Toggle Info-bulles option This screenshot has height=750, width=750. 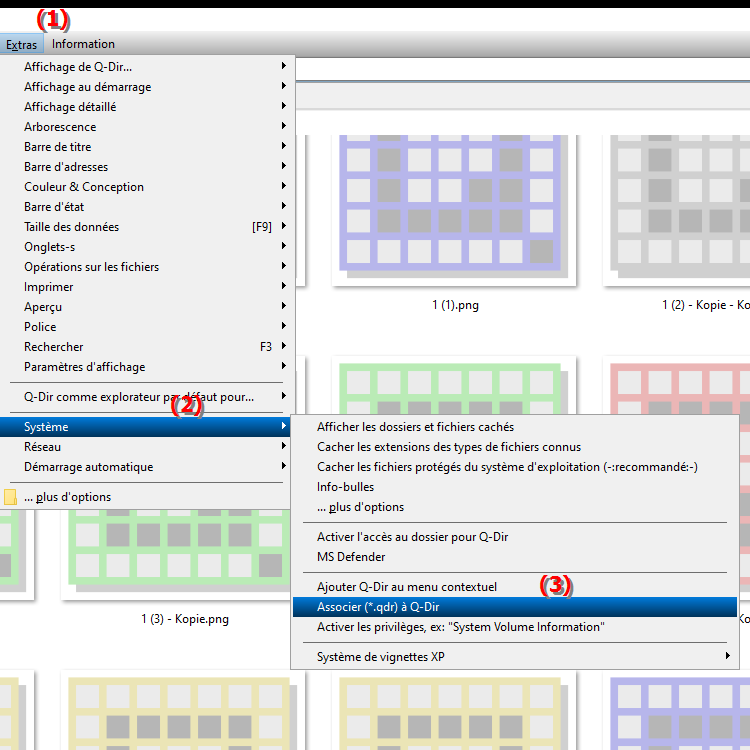point(515,487)
